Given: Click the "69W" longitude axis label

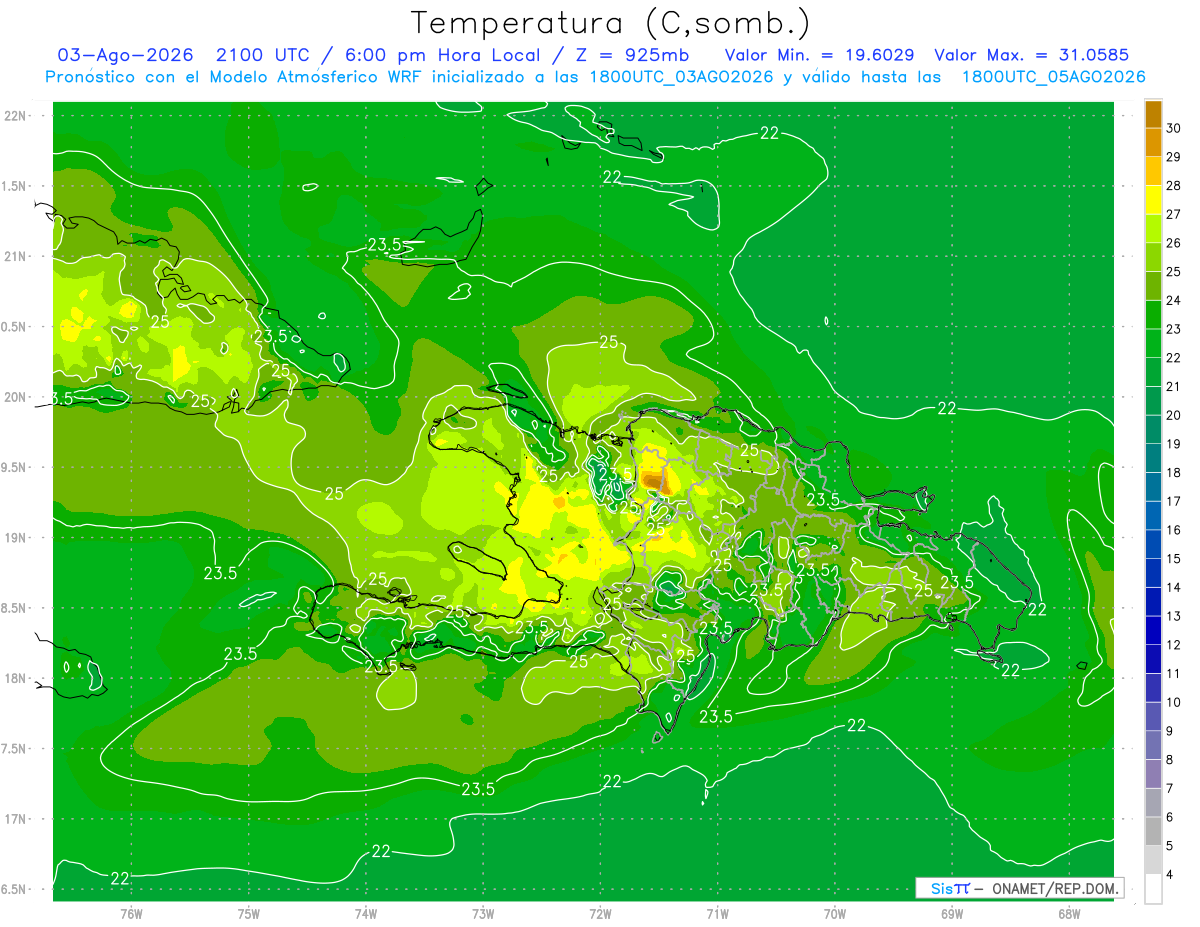Looking at the screenshot, I should point(952,913).
